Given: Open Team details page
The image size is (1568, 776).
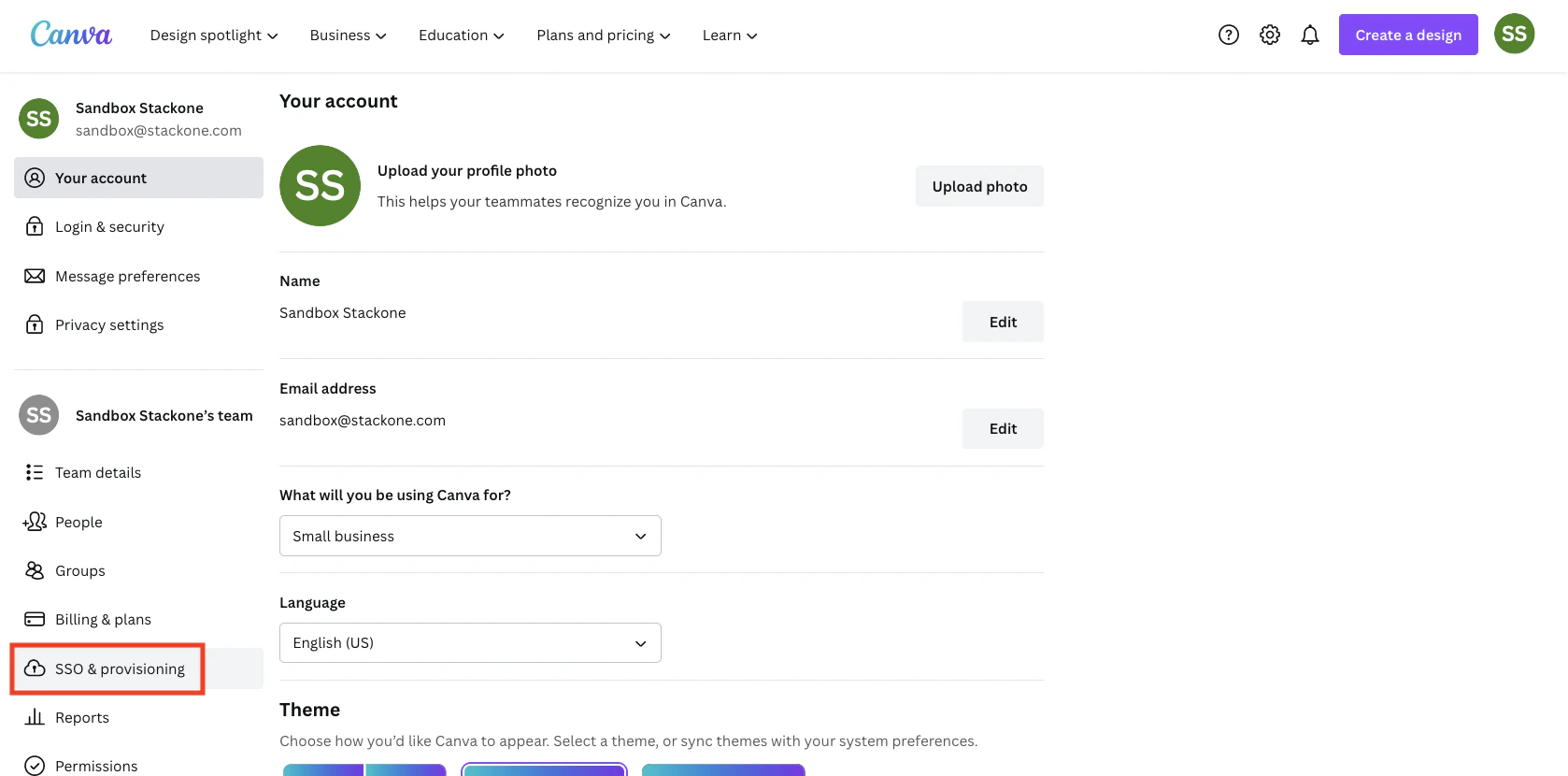Looking at the screenshot, I should [x=138, y=472].
